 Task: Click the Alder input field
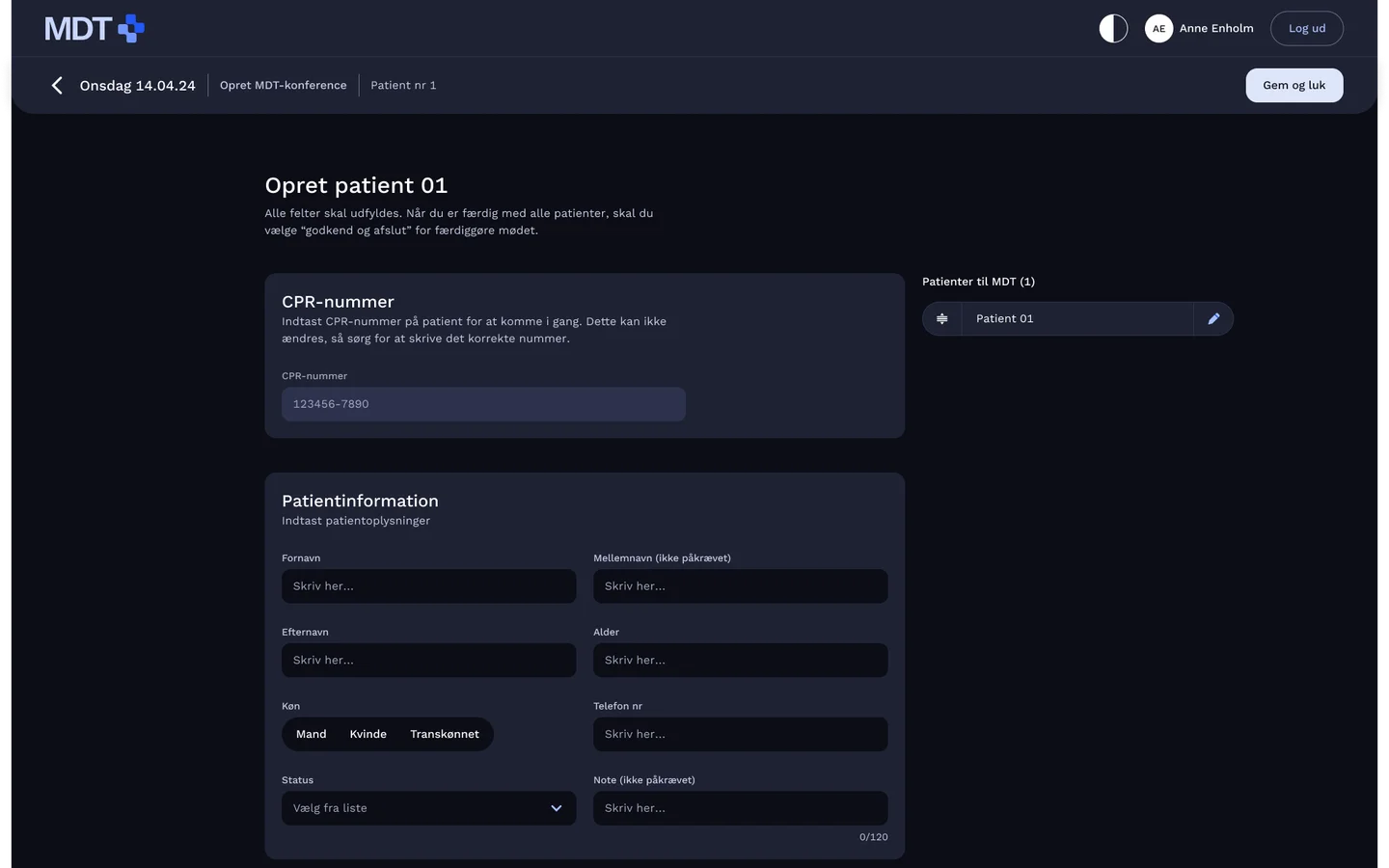[741, 661]
